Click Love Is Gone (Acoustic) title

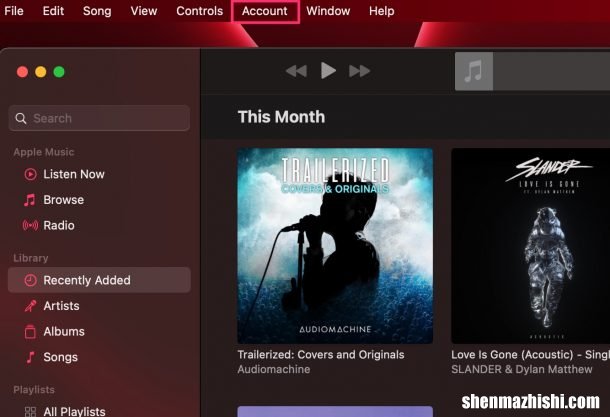point(530,355)
